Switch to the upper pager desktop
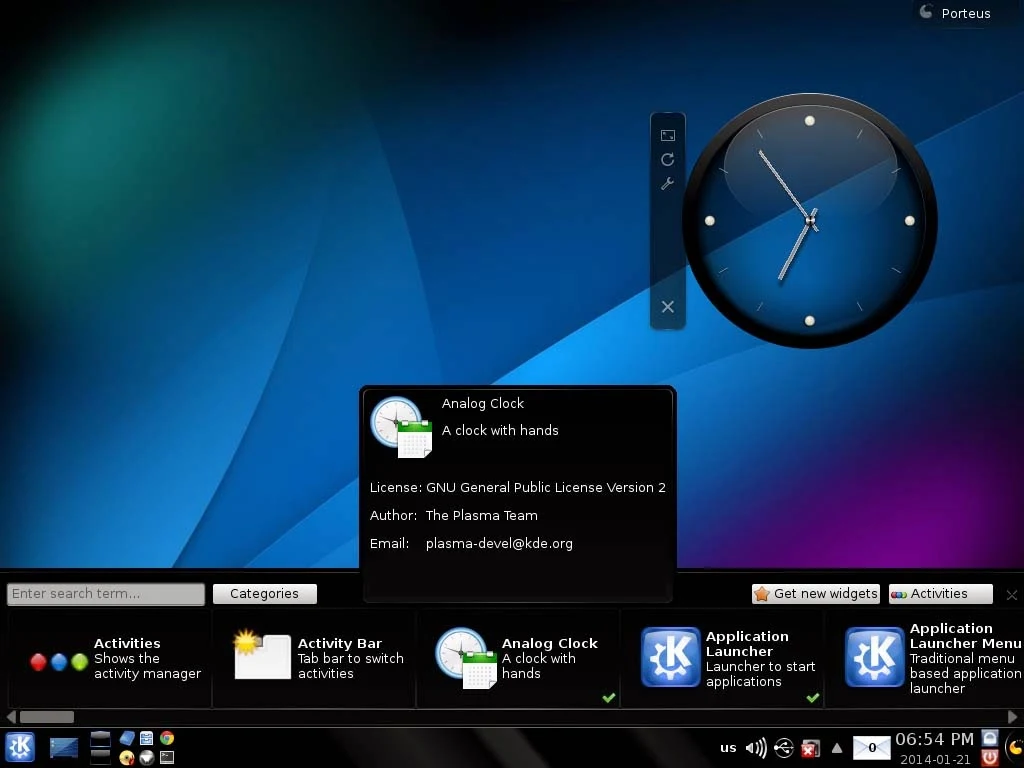The image size is (1024, 768). click(100, 739)
